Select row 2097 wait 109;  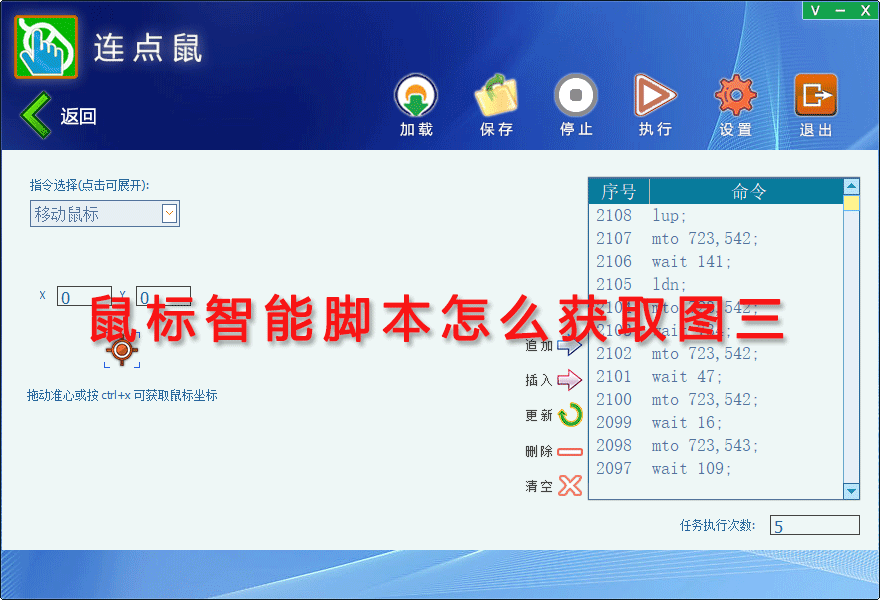coord(716,469)
